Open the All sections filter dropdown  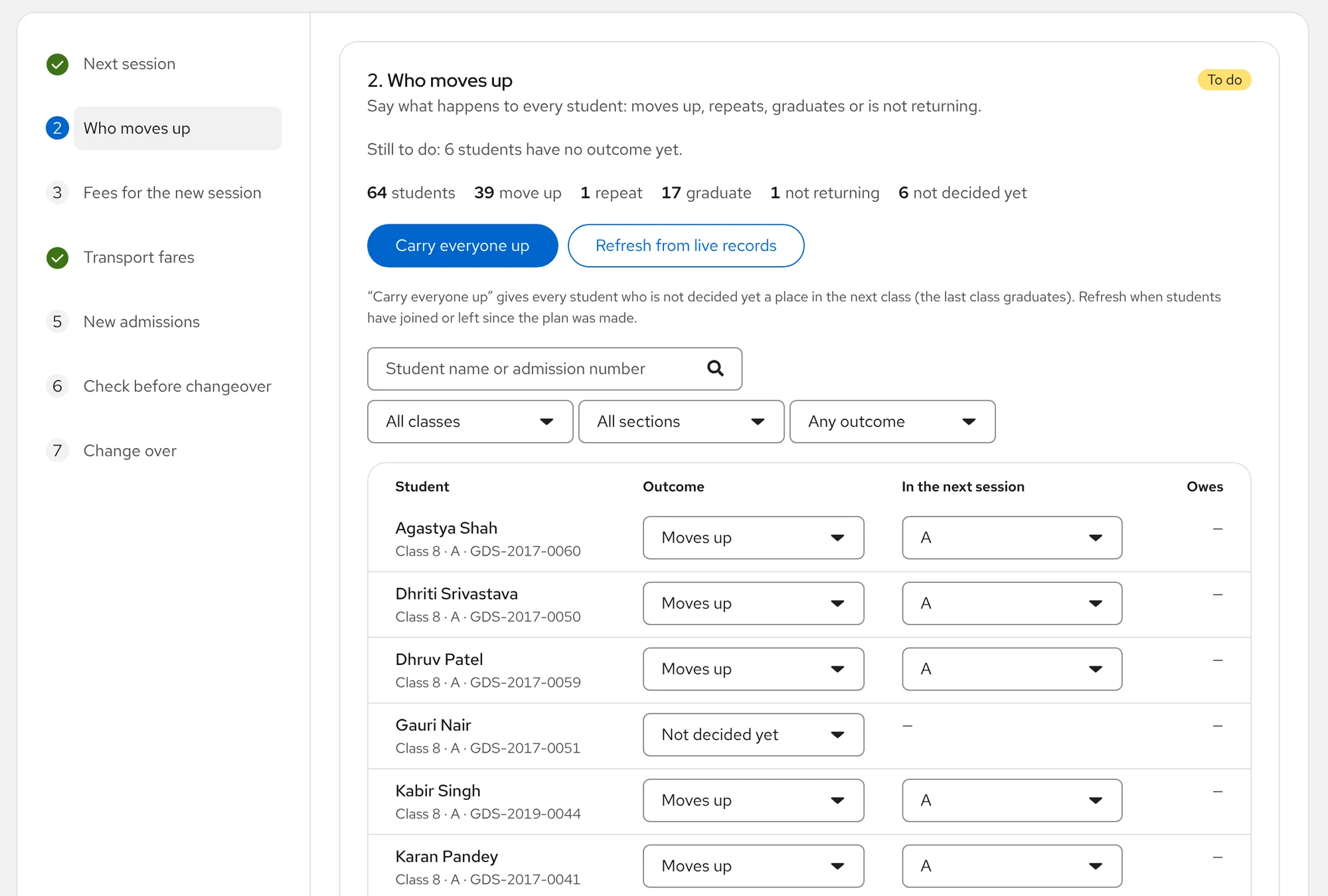pyautogui.click(x=681, y=421)
